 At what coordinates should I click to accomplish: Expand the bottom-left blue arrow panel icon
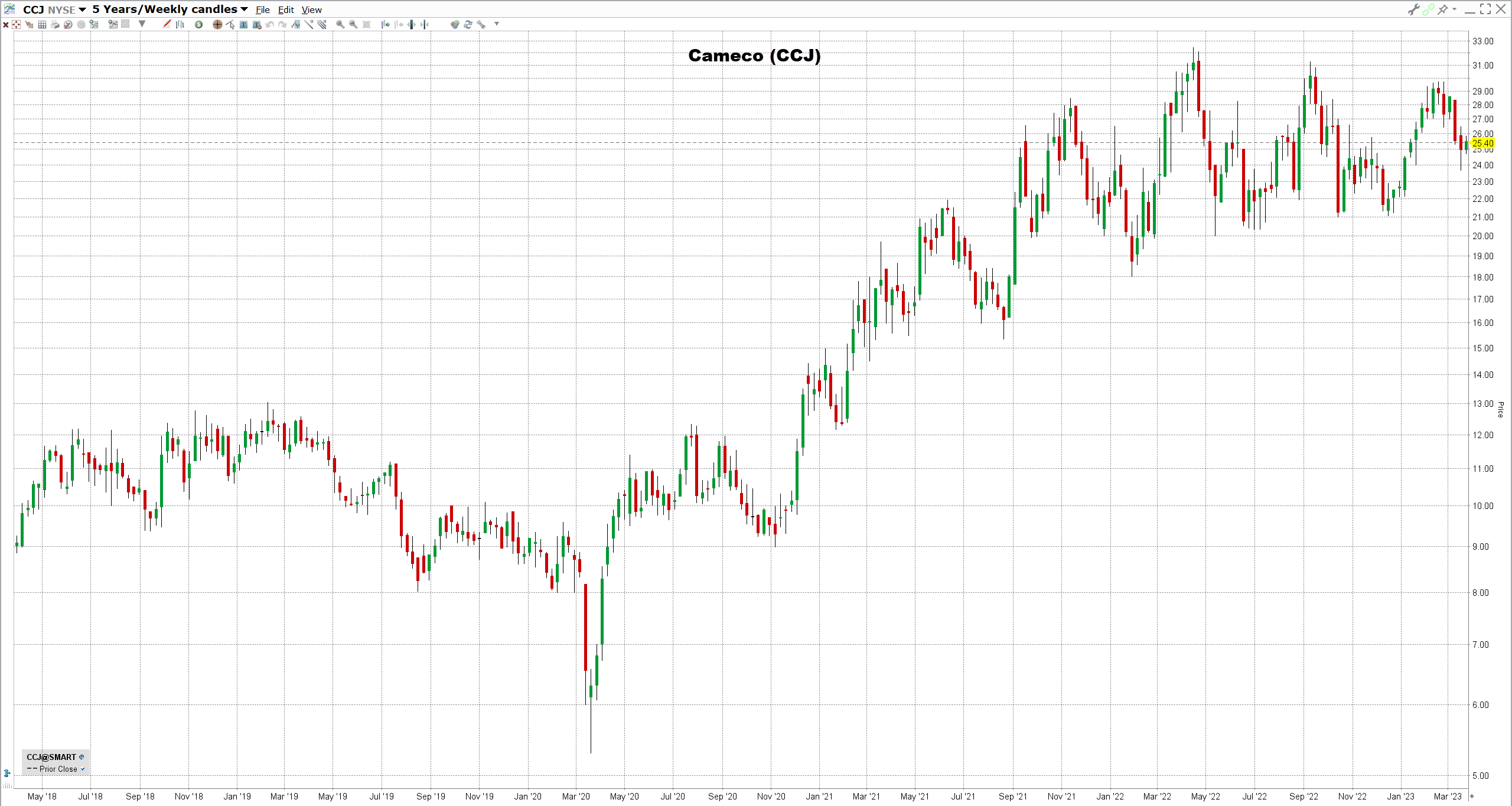click(7, 773)
